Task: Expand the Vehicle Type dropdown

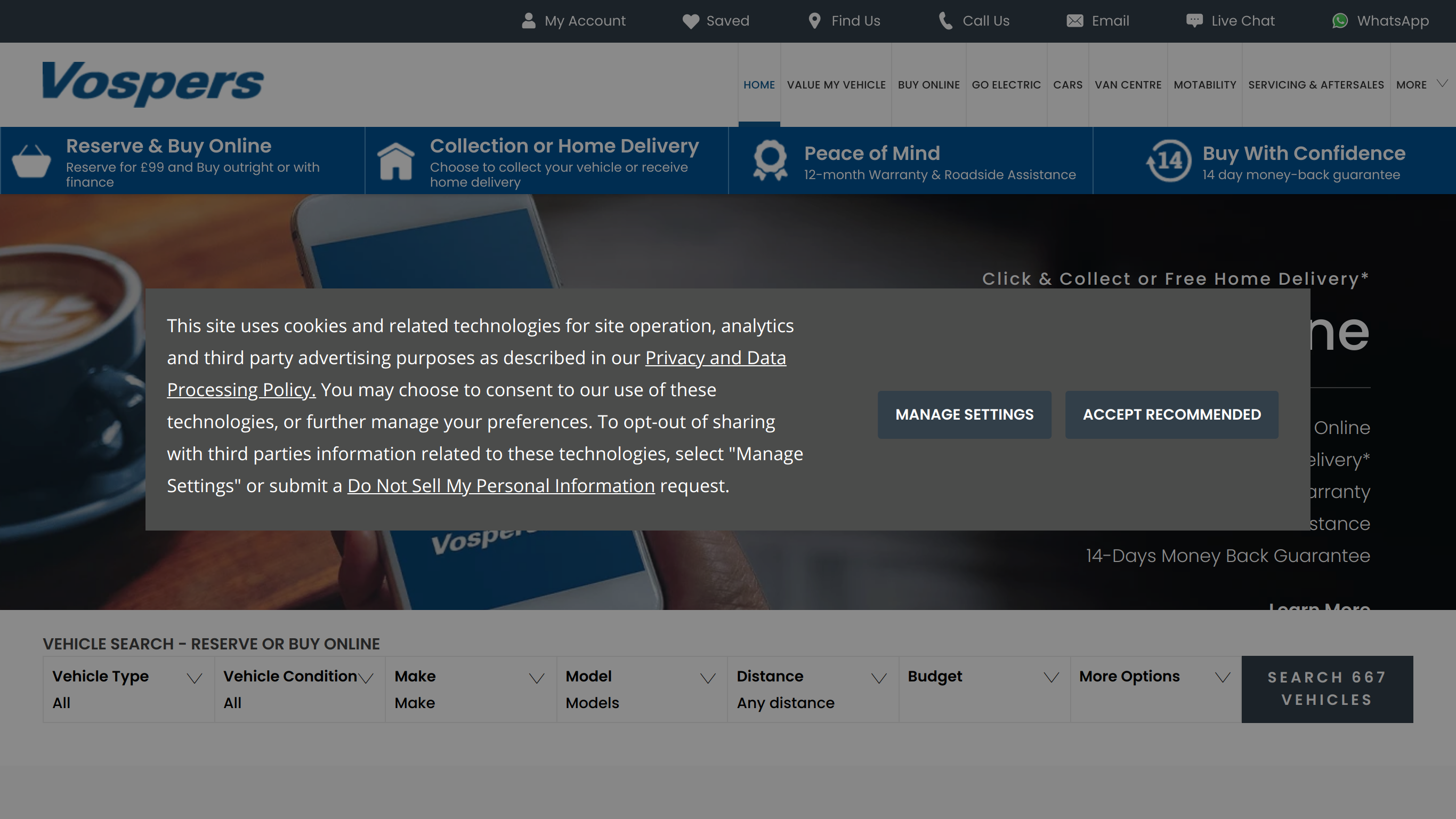Action: pyautogui.click(x=128, y=689)
